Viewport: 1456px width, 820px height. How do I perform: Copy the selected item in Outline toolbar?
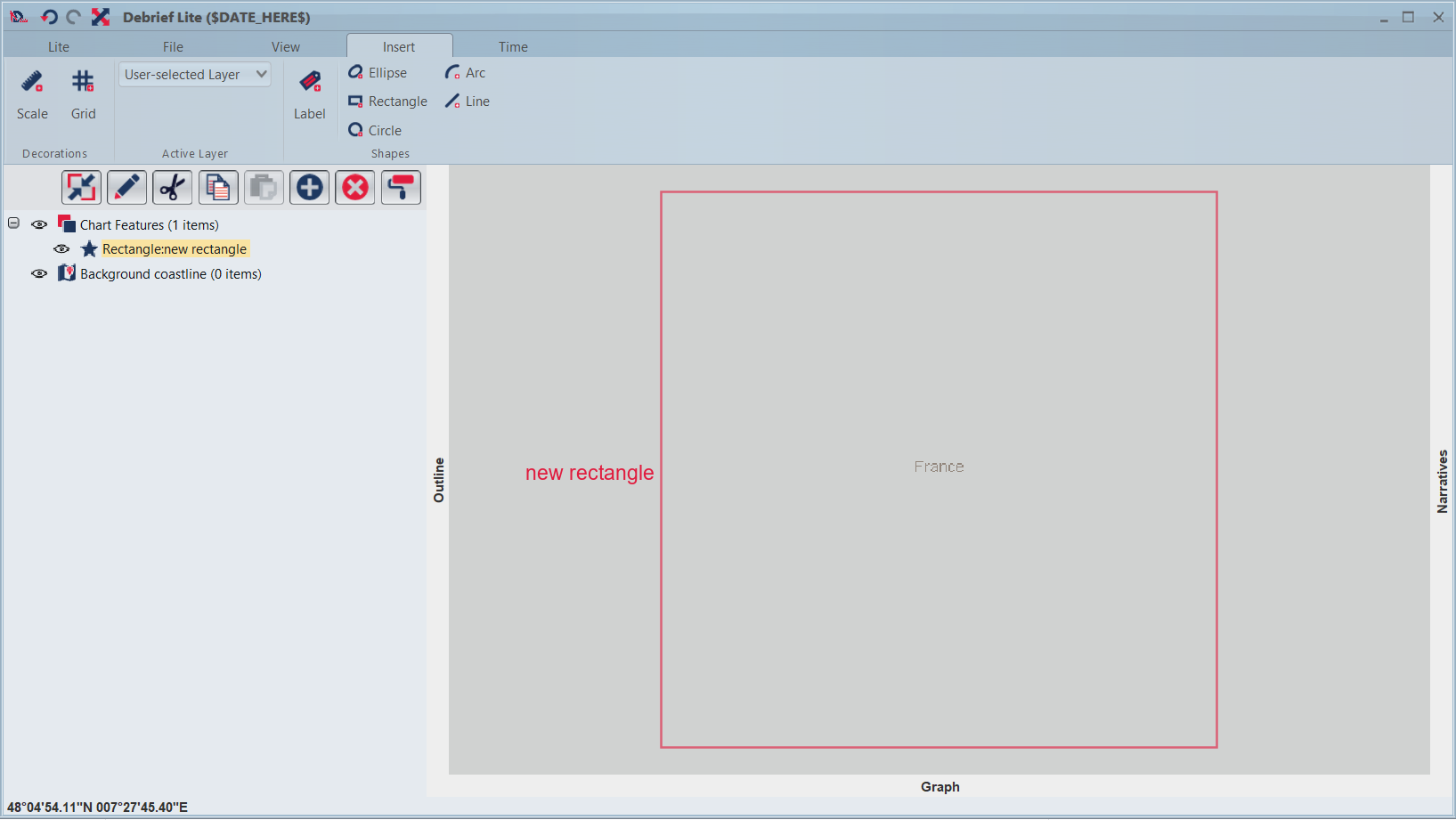pyautogui.click(x=218, y=188)
